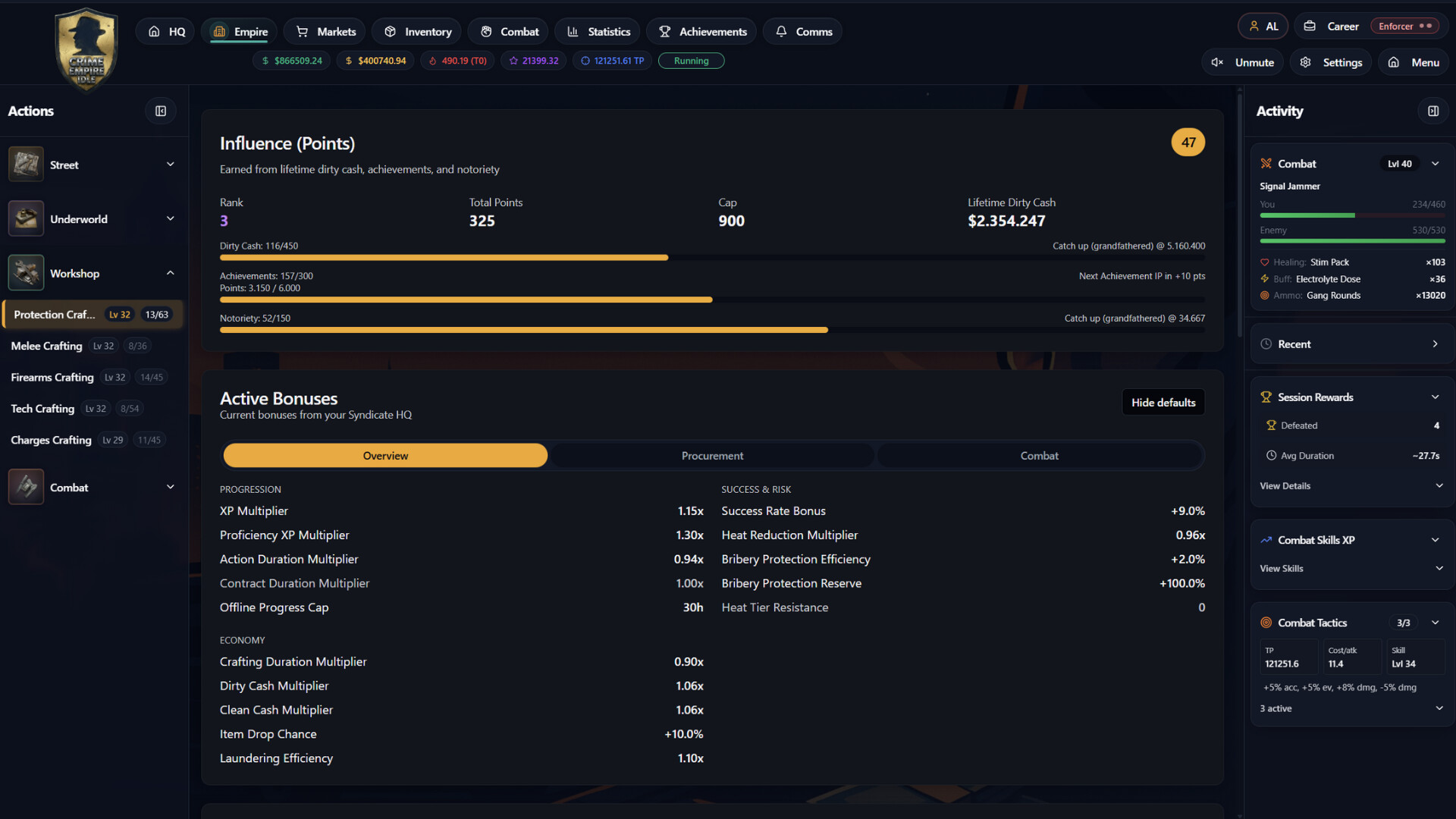
Task: Expand the Session Rewards panel
Action: pyautogui.click(x=1436, y=397)
